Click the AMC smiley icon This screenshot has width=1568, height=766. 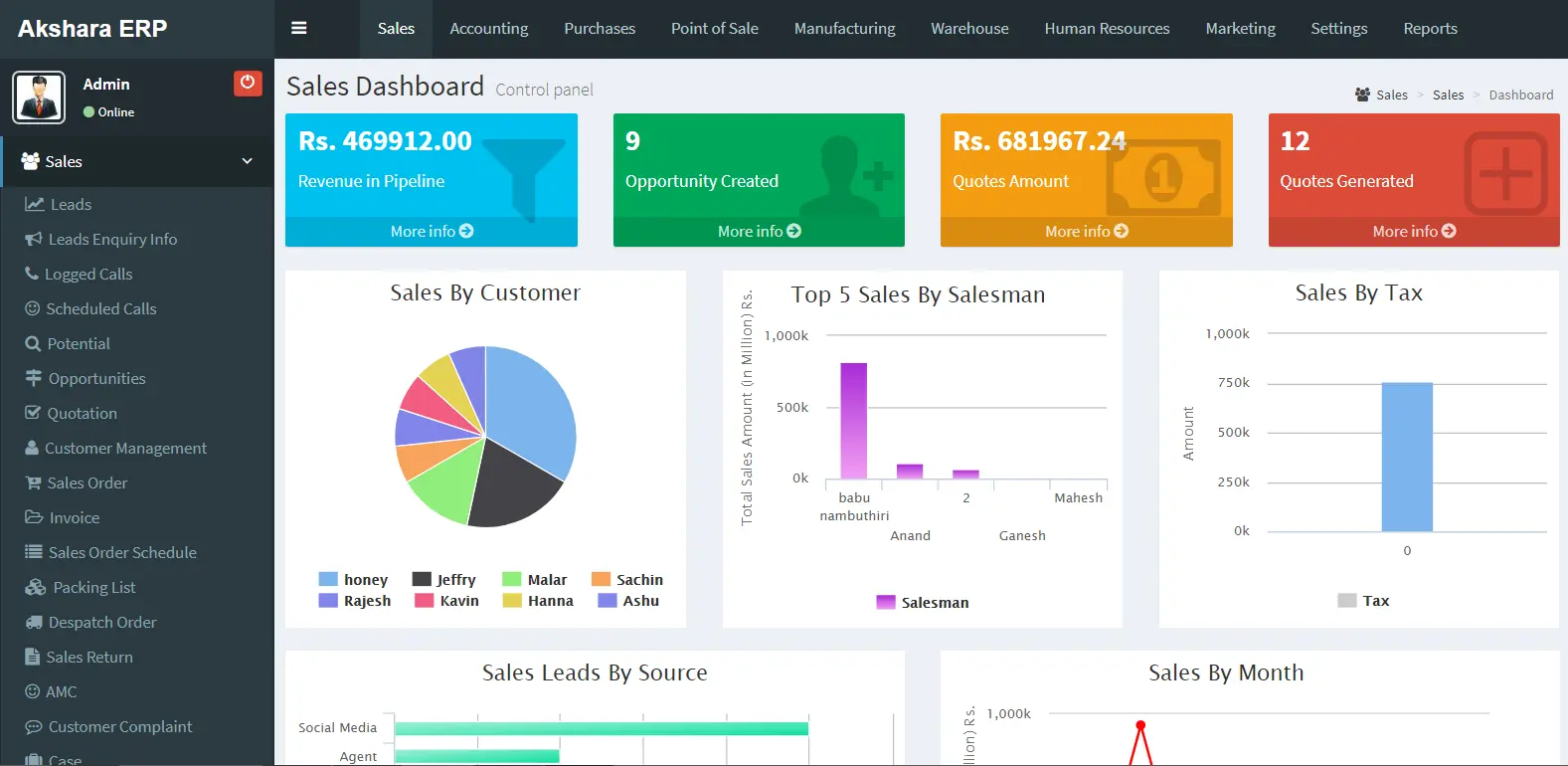click(x=33, y=691)
